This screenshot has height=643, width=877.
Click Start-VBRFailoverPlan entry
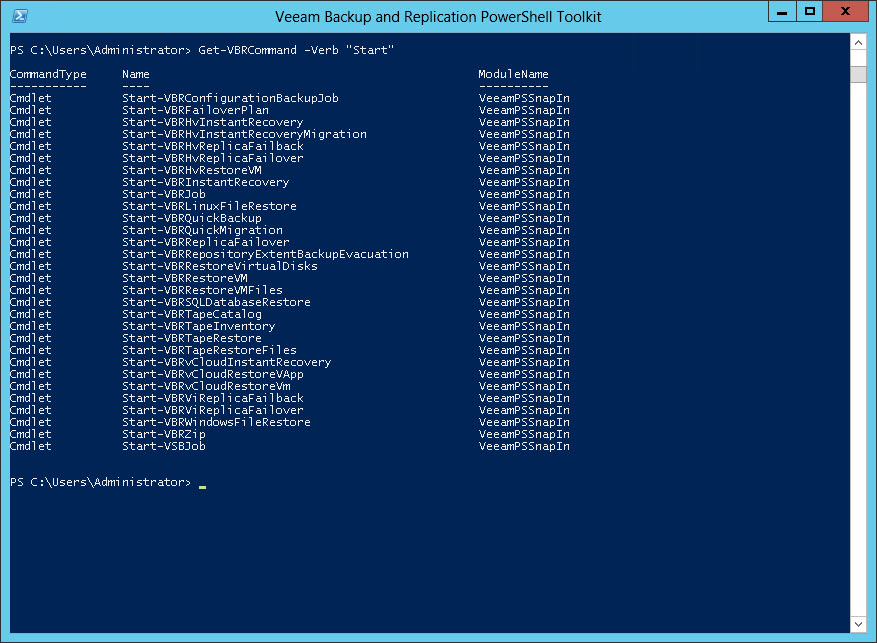click(196, 110)
